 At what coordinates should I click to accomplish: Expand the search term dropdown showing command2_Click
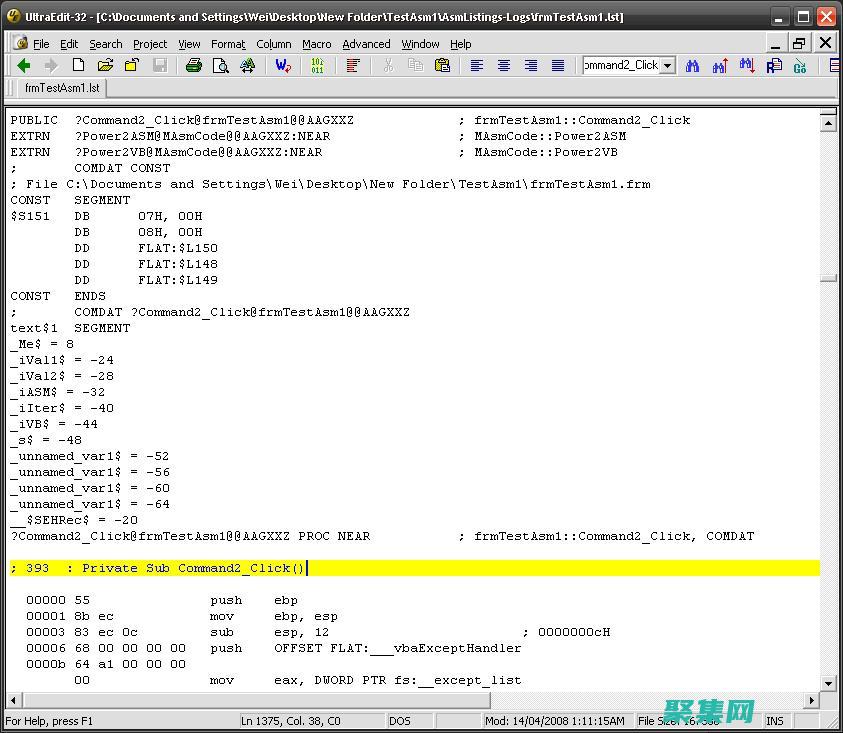point(667,65)
